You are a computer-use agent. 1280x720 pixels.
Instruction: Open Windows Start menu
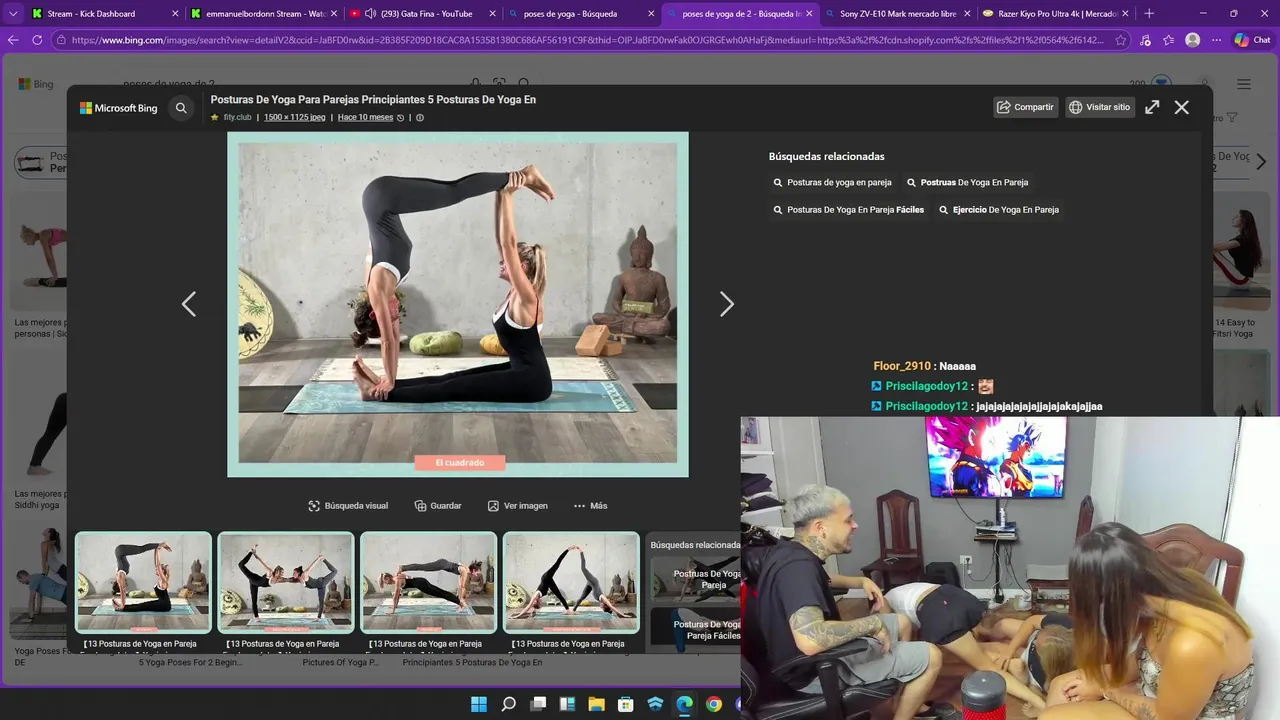click(479, 704)
